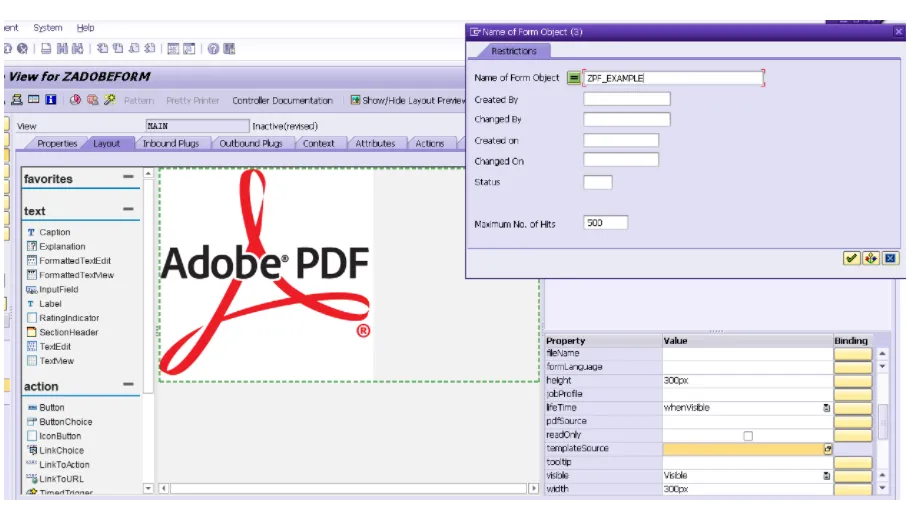Image resolution: width=907 pixels, height=505 pixels.
Task: Click the multiple selection icon at dialog bottom
Action: point(871,259)
